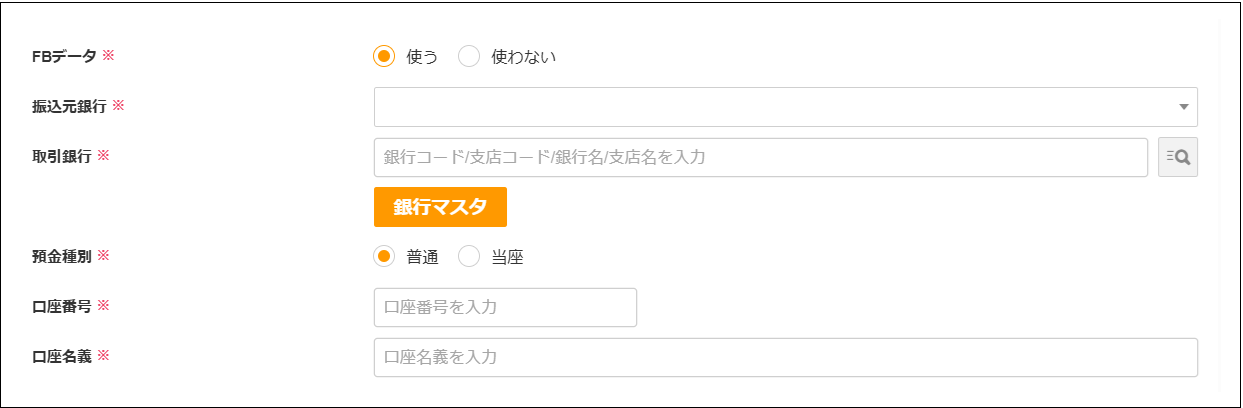Click the 口座番号 field label
Viewport: 1243px width, 408px height.
tap(62, 307)
